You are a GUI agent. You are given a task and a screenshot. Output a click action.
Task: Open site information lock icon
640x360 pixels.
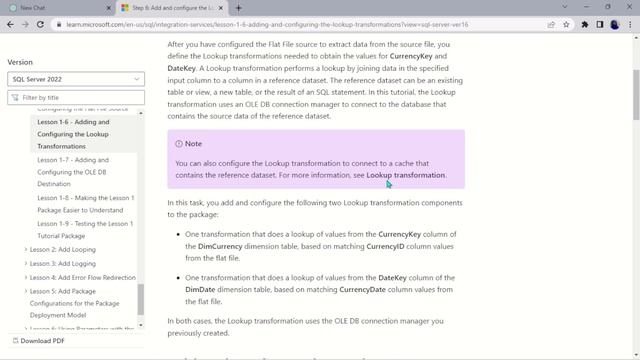(x=59, y=24)
